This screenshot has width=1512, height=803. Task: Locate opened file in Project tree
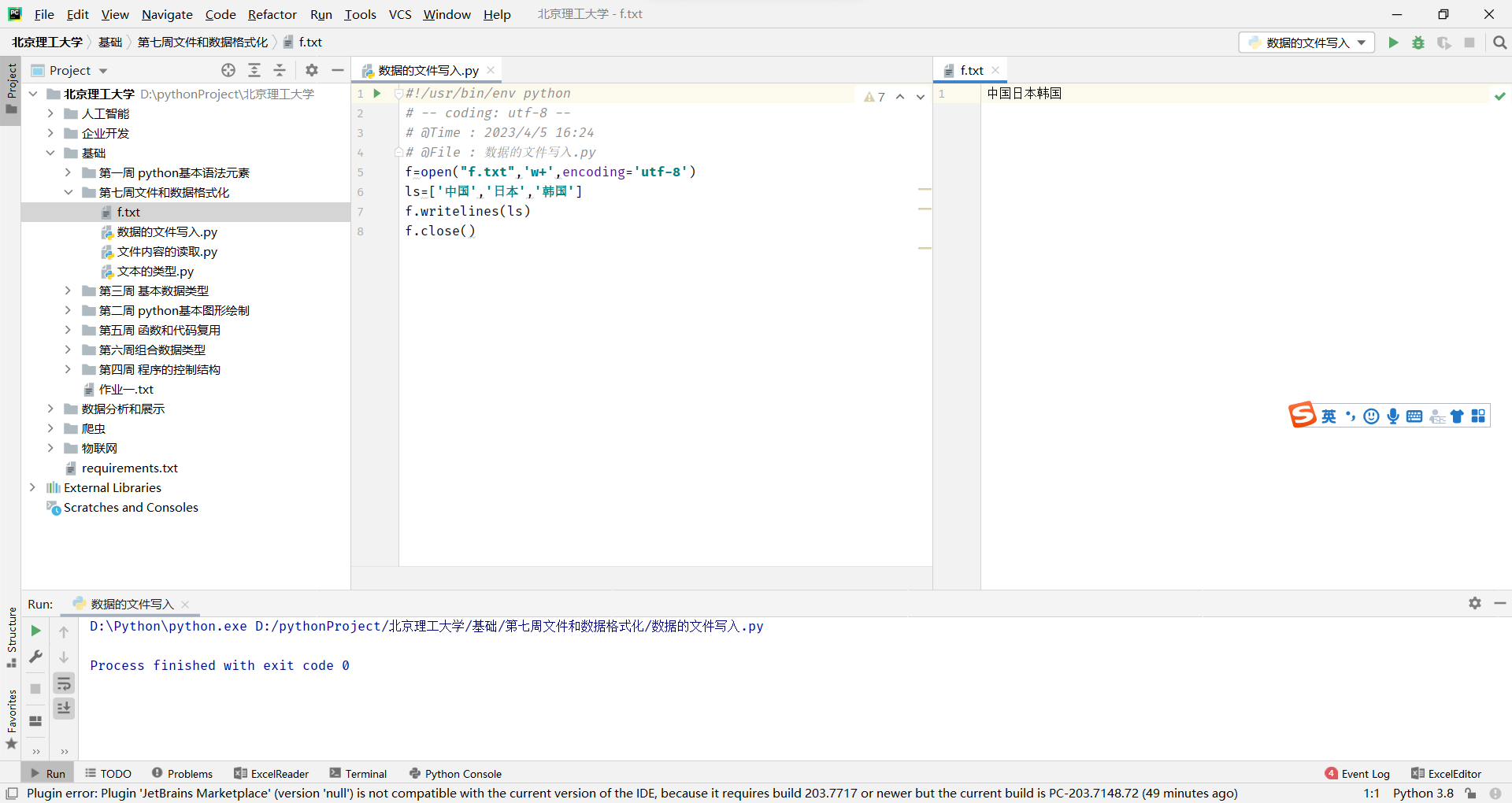click(x=228, y=70)
